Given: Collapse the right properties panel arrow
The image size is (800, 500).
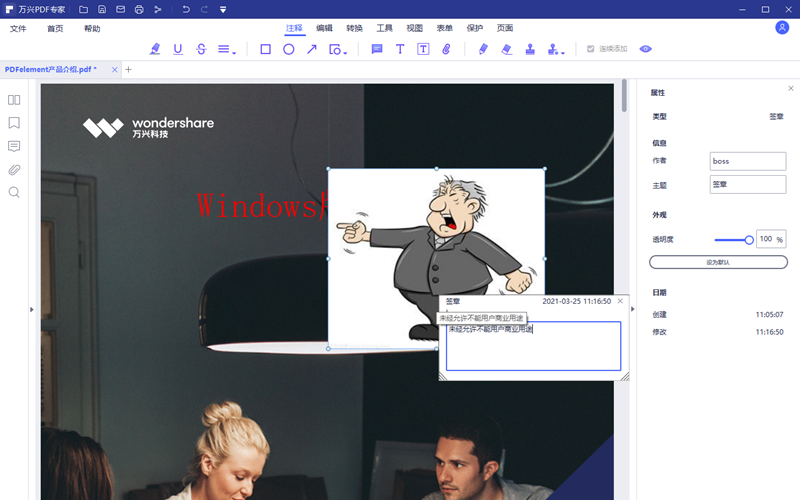Looking at the screenshot, I should point(632,309).
